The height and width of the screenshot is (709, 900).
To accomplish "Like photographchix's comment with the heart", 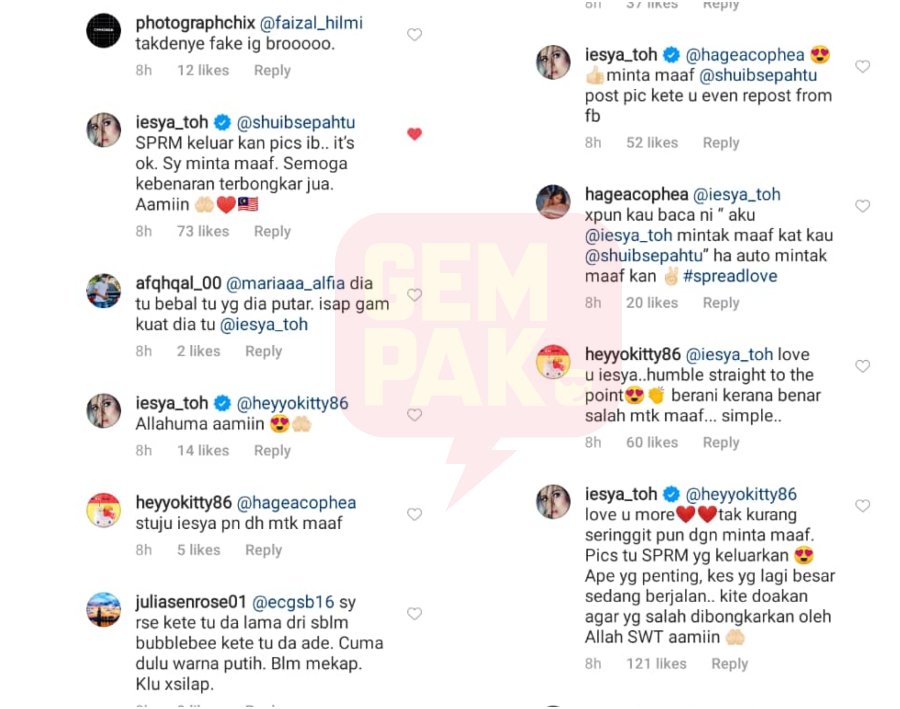I will [414, 34].
